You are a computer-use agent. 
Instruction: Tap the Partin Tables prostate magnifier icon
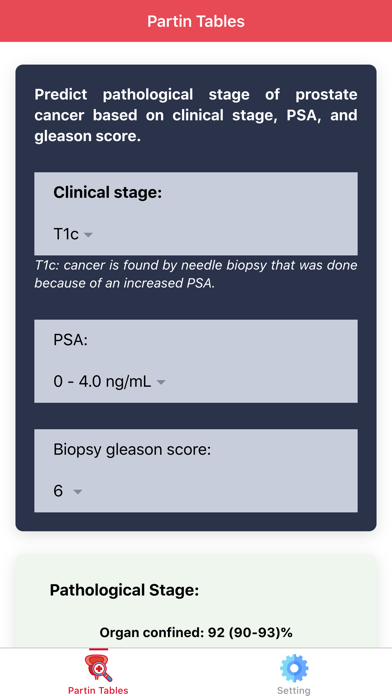pos(98,668)
